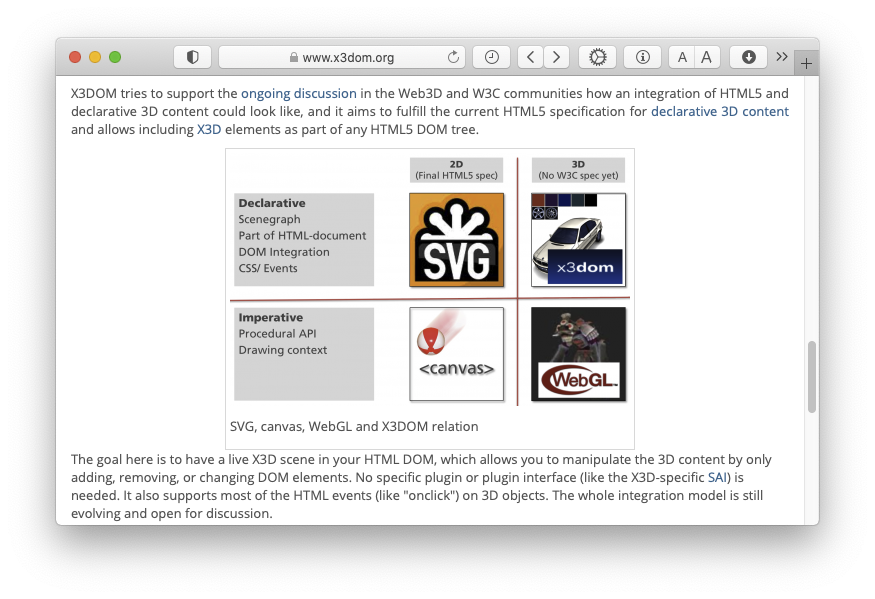Follow the 'declarative 3D content' link
Screen dimensions: 875x599
point(719,111)
